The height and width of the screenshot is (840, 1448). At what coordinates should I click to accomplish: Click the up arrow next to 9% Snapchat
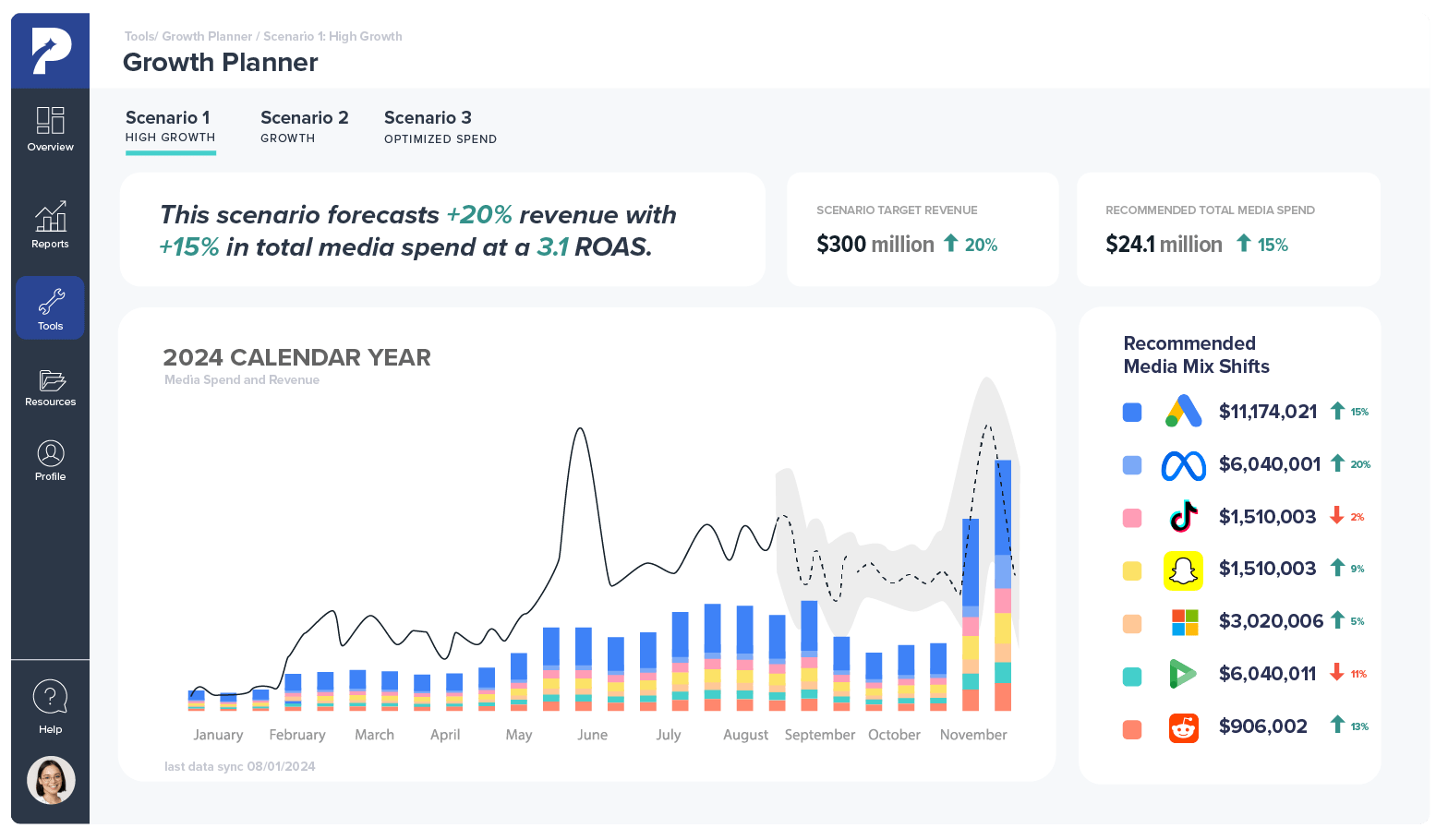[1337, 568]
